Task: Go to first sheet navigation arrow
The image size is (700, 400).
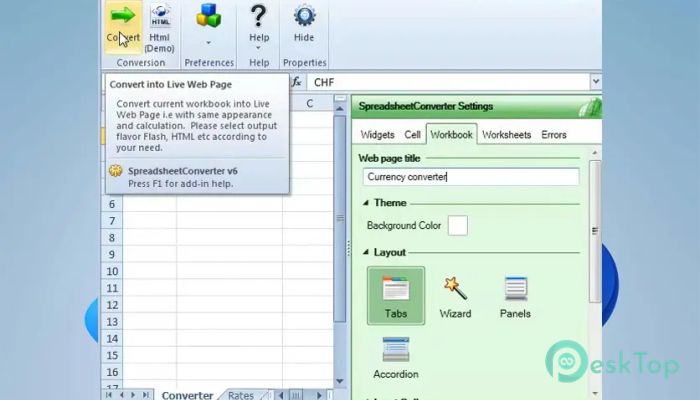Action: 109,395
